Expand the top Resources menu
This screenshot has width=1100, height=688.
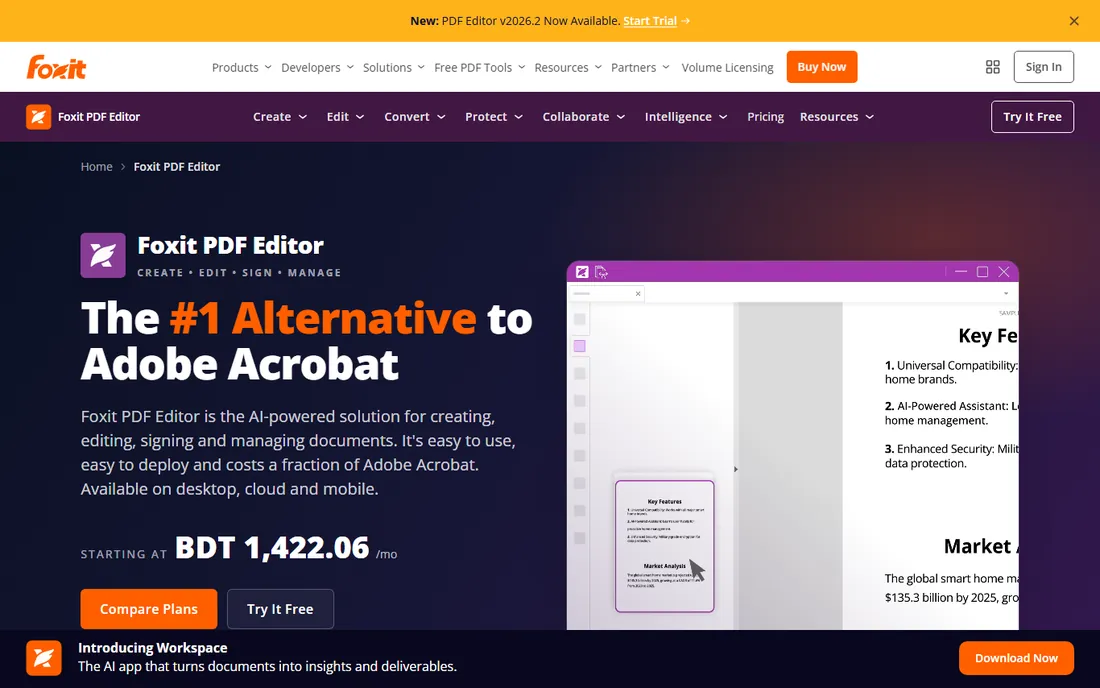(568, 67)
